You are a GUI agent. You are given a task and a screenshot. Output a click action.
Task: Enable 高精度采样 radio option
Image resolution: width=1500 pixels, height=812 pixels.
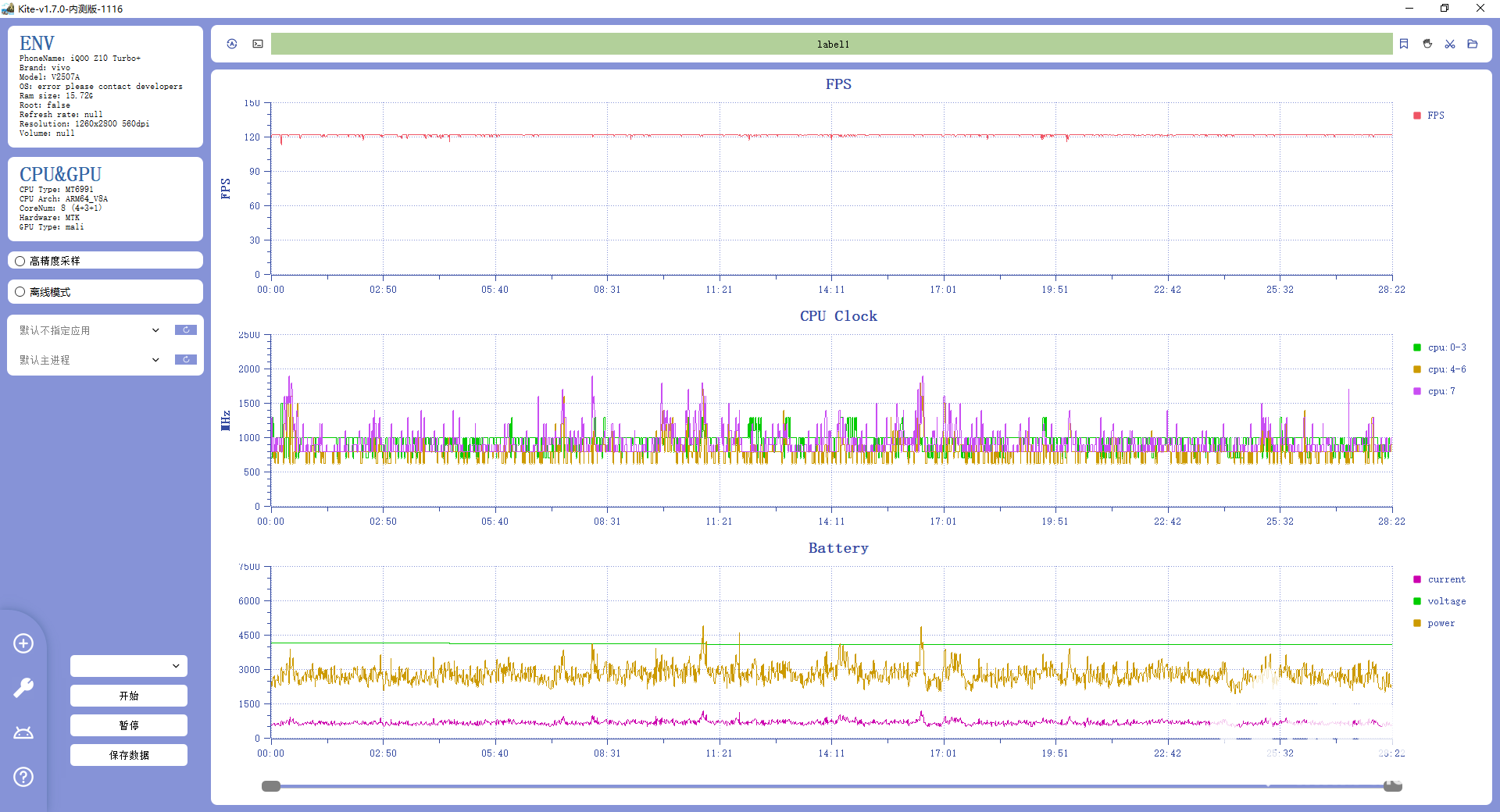click(20, 261)
